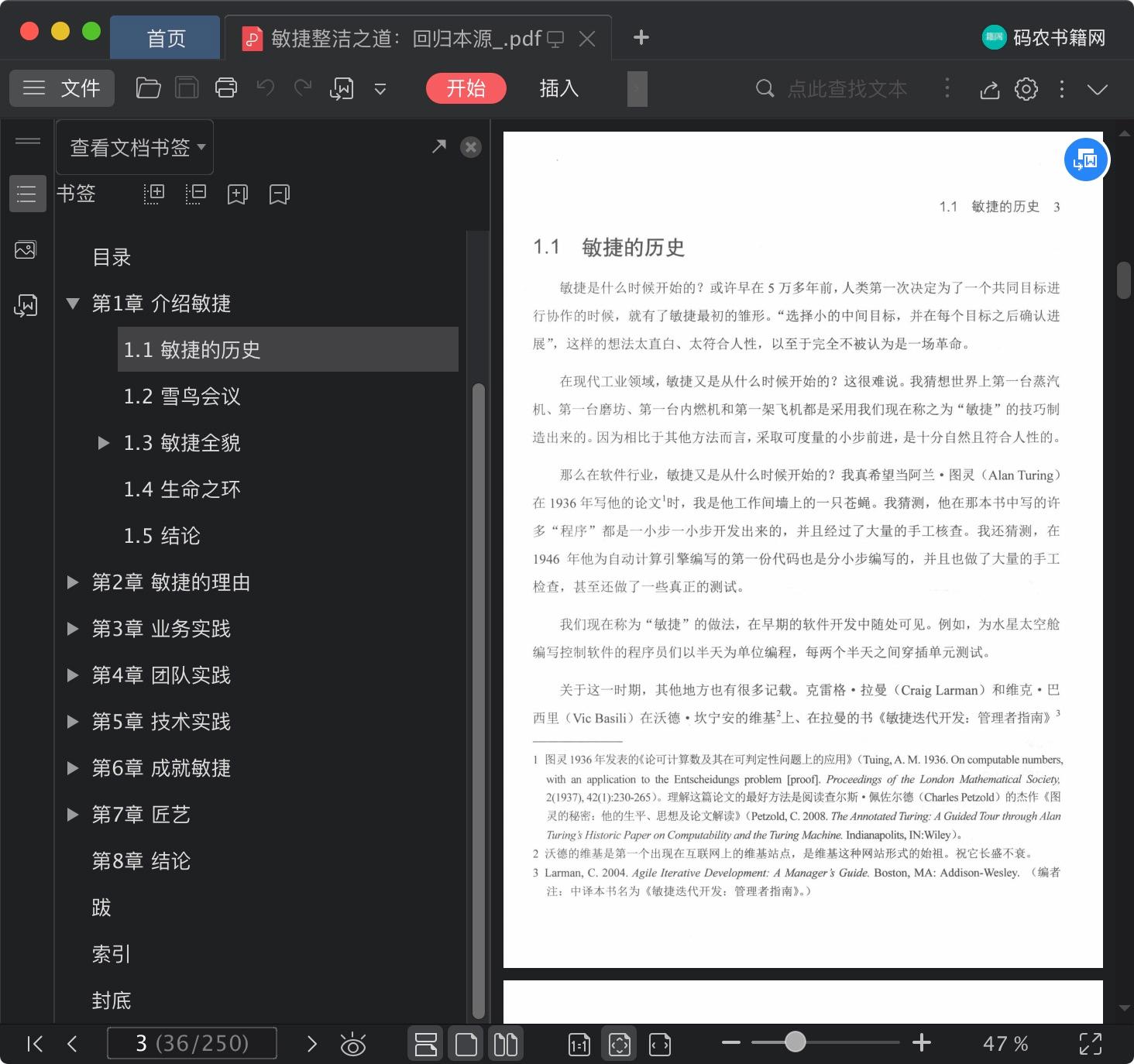Zoom in with plus button
This screenshot has width=1134, height=1064.
(x=921, y=1042)
